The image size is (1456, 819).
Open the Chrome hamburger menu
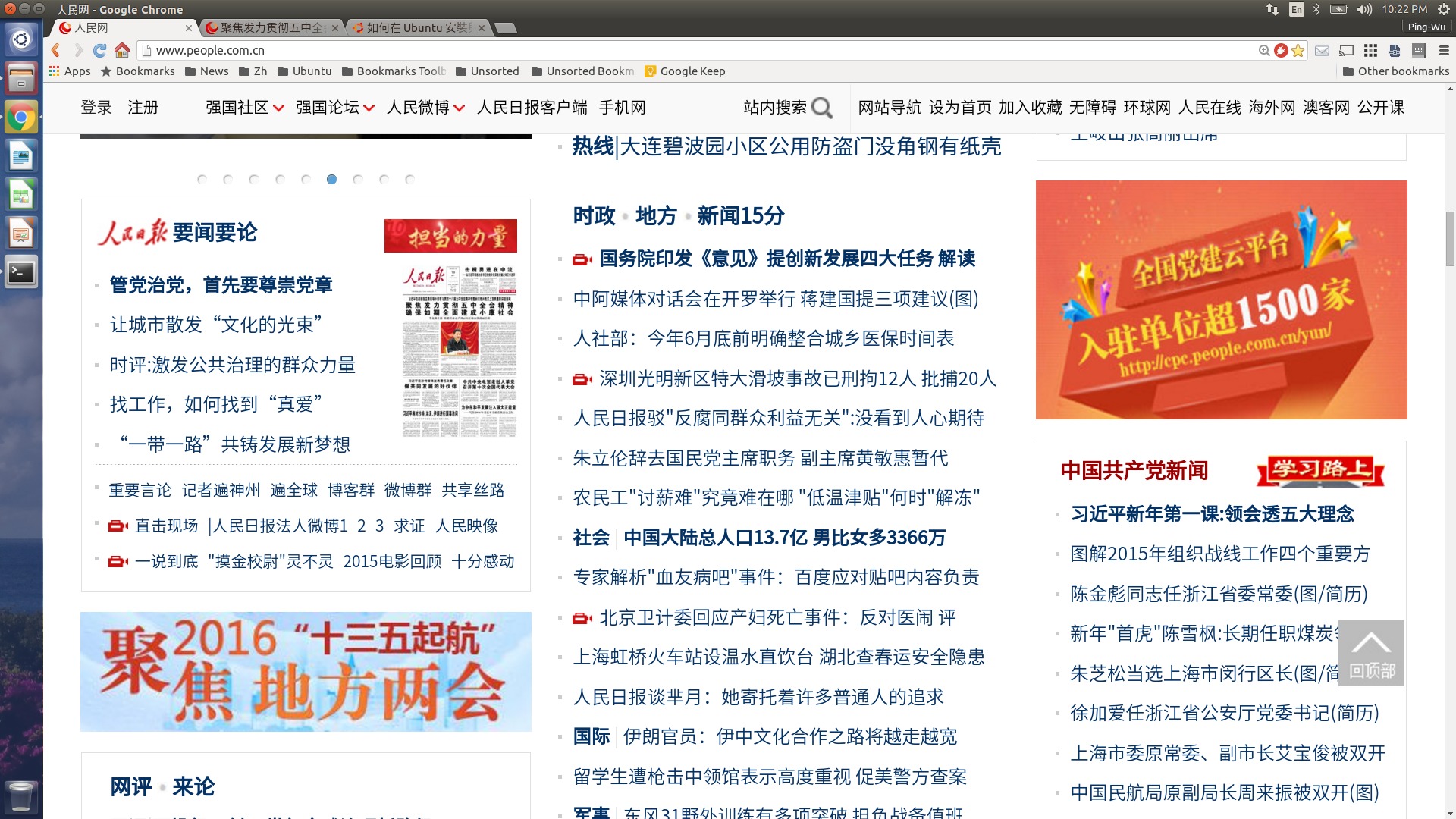pos(1443,51)
